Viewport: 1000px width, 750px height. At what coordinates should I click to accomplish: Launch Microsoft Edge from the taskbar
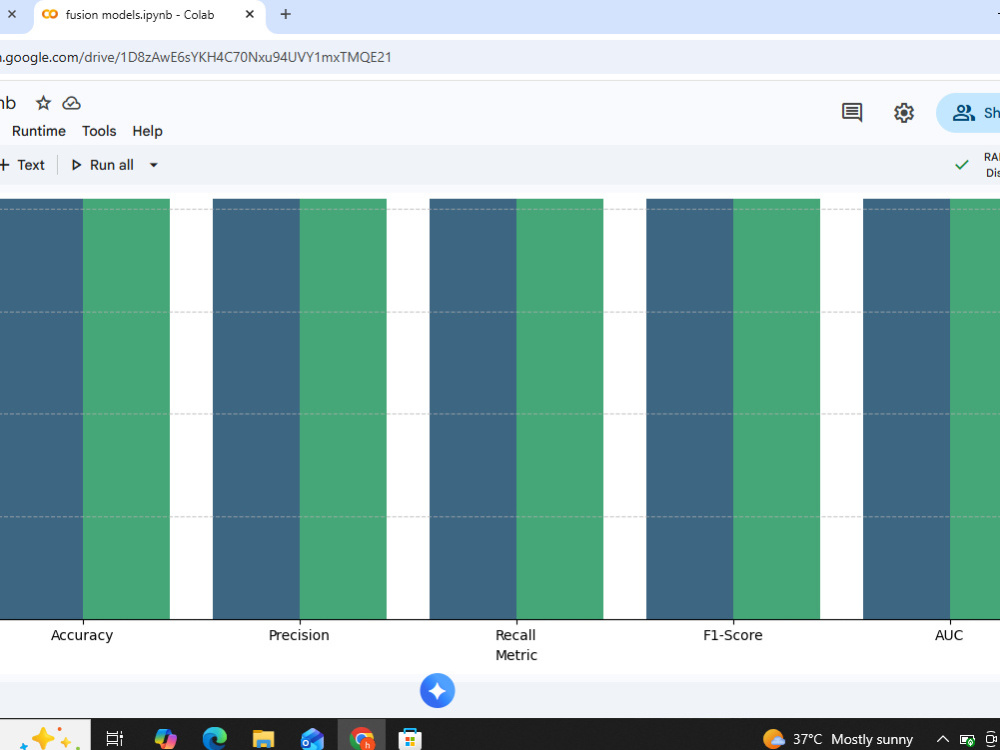(x=214, y=739)
